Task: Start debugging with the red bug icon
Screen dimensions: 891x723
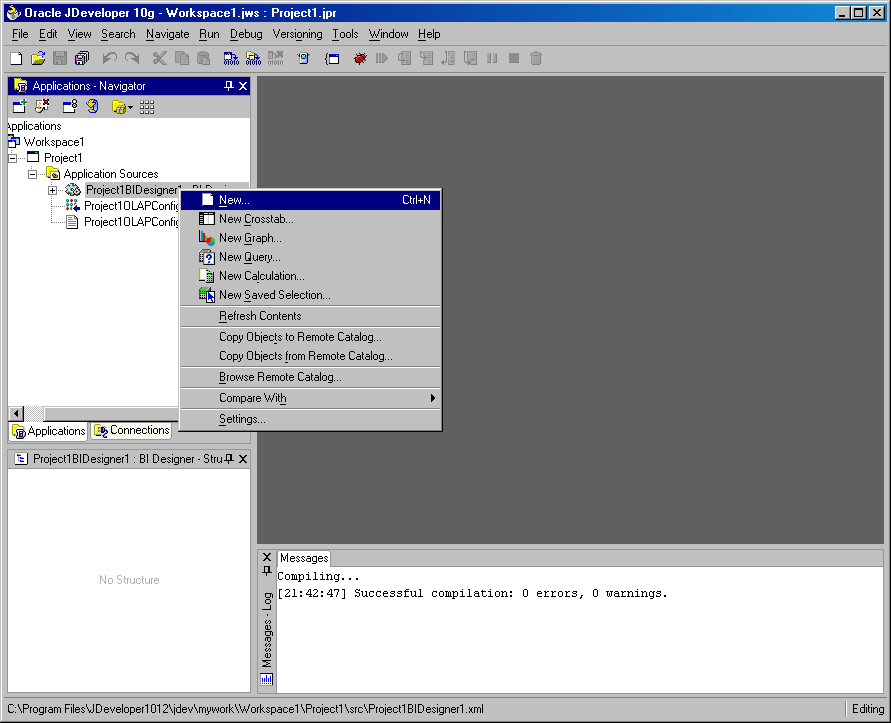Action: pyautogui.click(x=360, y=58)
